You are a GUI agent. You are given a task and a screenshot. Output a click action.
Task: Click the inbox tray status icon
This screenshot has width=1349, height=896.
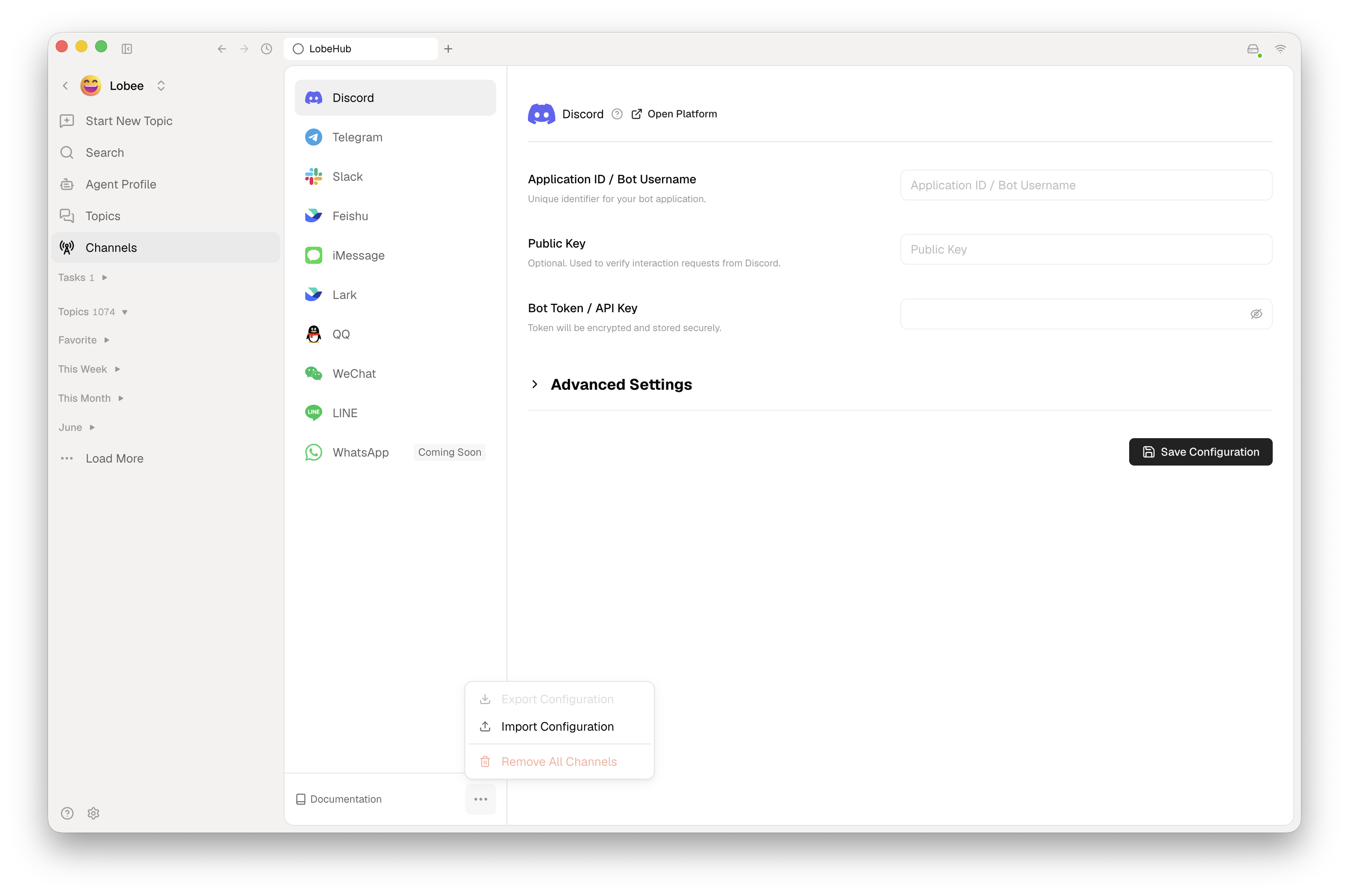[x=1253, y=49]
